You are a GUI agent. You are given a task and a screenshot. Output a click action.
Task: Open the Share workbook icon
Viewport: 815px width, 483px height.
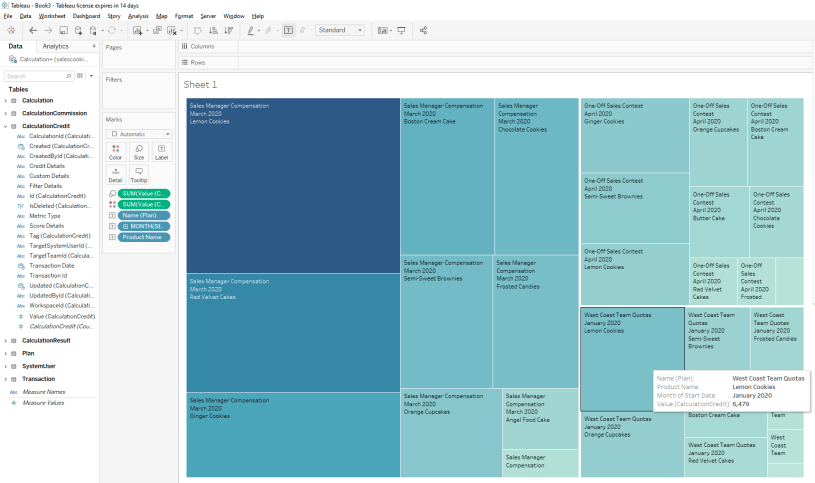coord(423,31)
